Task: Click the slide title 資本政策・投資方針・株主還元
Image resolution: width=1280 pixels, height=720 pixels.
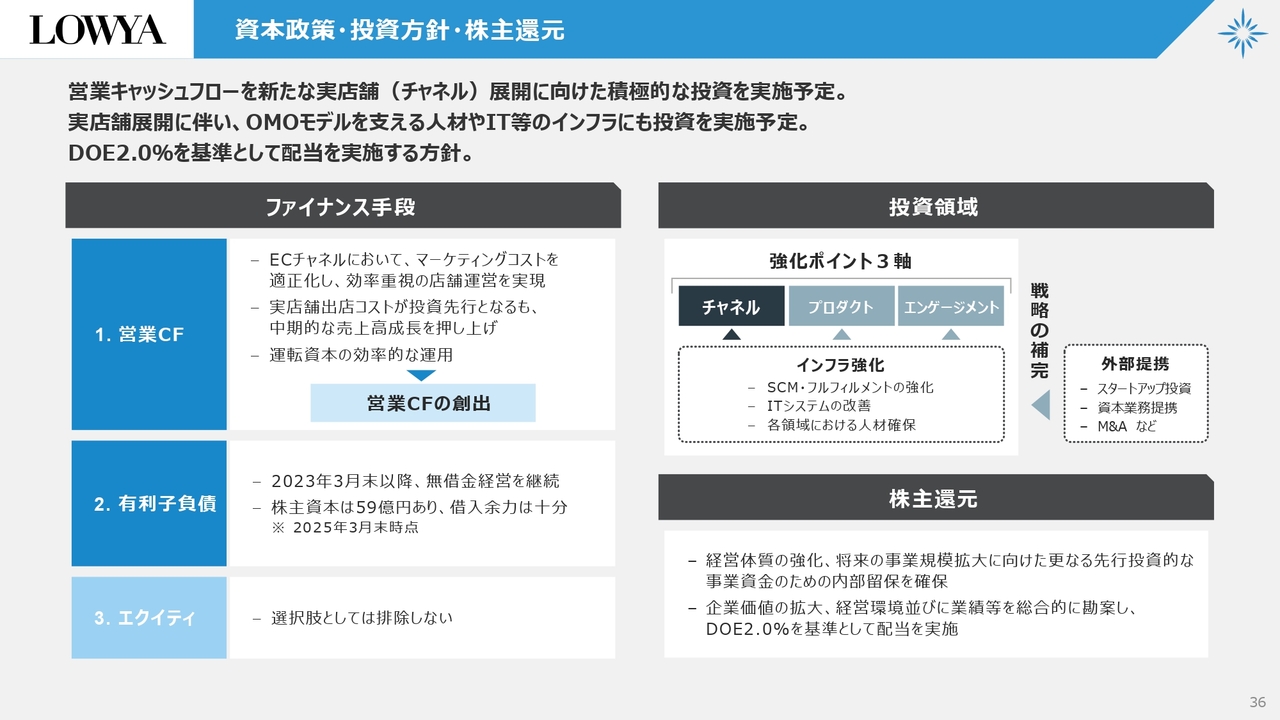Action: tap(400, 30)
